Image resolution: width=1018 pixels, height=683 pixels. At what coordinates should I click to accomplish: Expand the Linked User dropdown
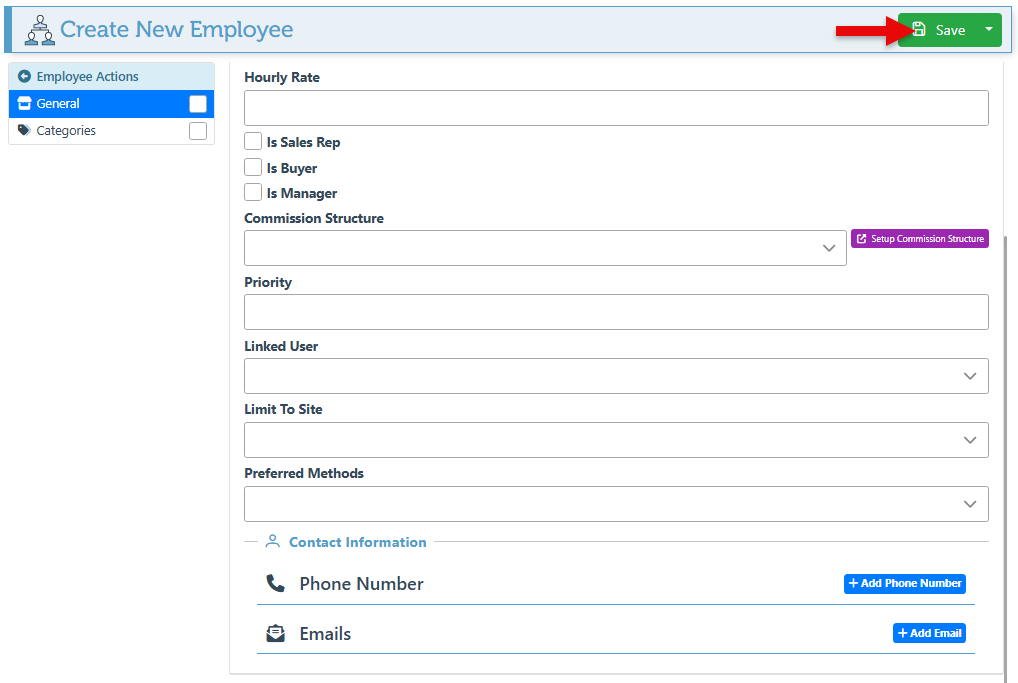(616, 376)
